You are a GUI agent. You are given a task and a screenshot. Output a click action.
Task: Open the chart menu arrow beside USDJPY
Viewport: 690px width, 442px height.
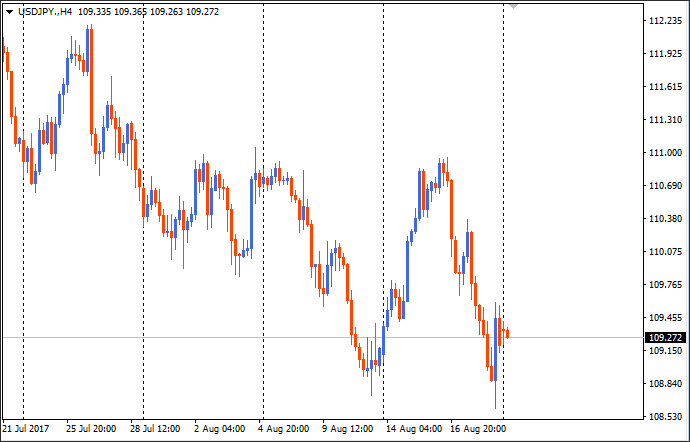pyautogui.click(x=10, y=12)
